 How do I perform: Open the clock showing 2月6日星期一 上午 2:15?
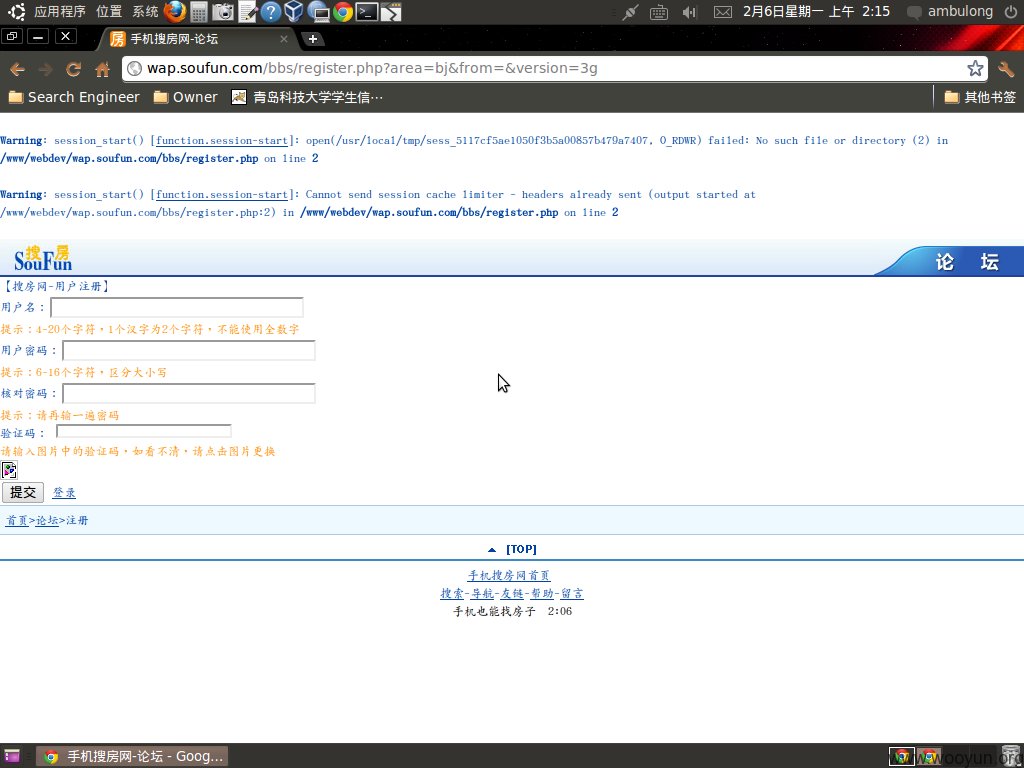point(816,12)
